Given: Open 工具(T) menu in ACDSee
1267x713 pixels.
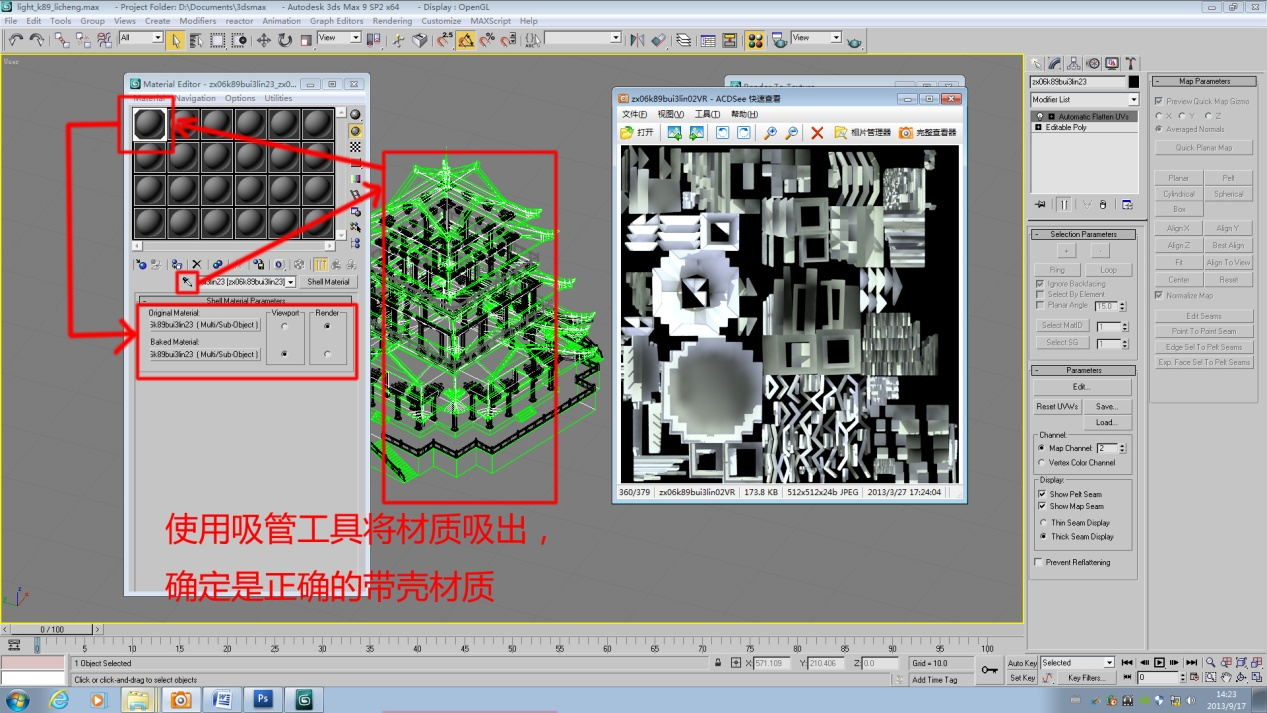Looking at the screenshot, I should (x=708, y=115).
